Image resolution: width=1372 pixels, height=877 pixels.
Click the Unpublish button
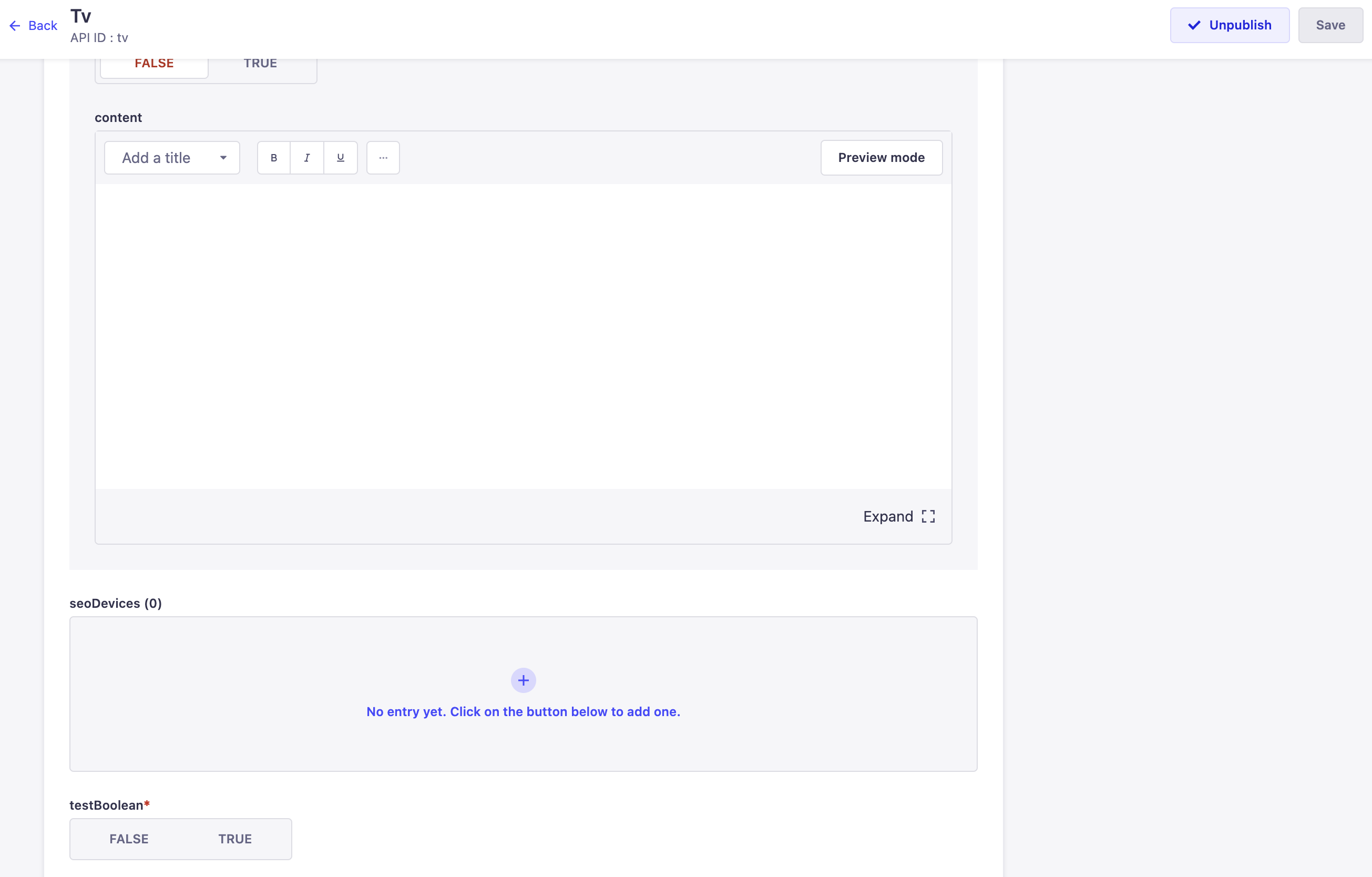tap(1230, 25)
